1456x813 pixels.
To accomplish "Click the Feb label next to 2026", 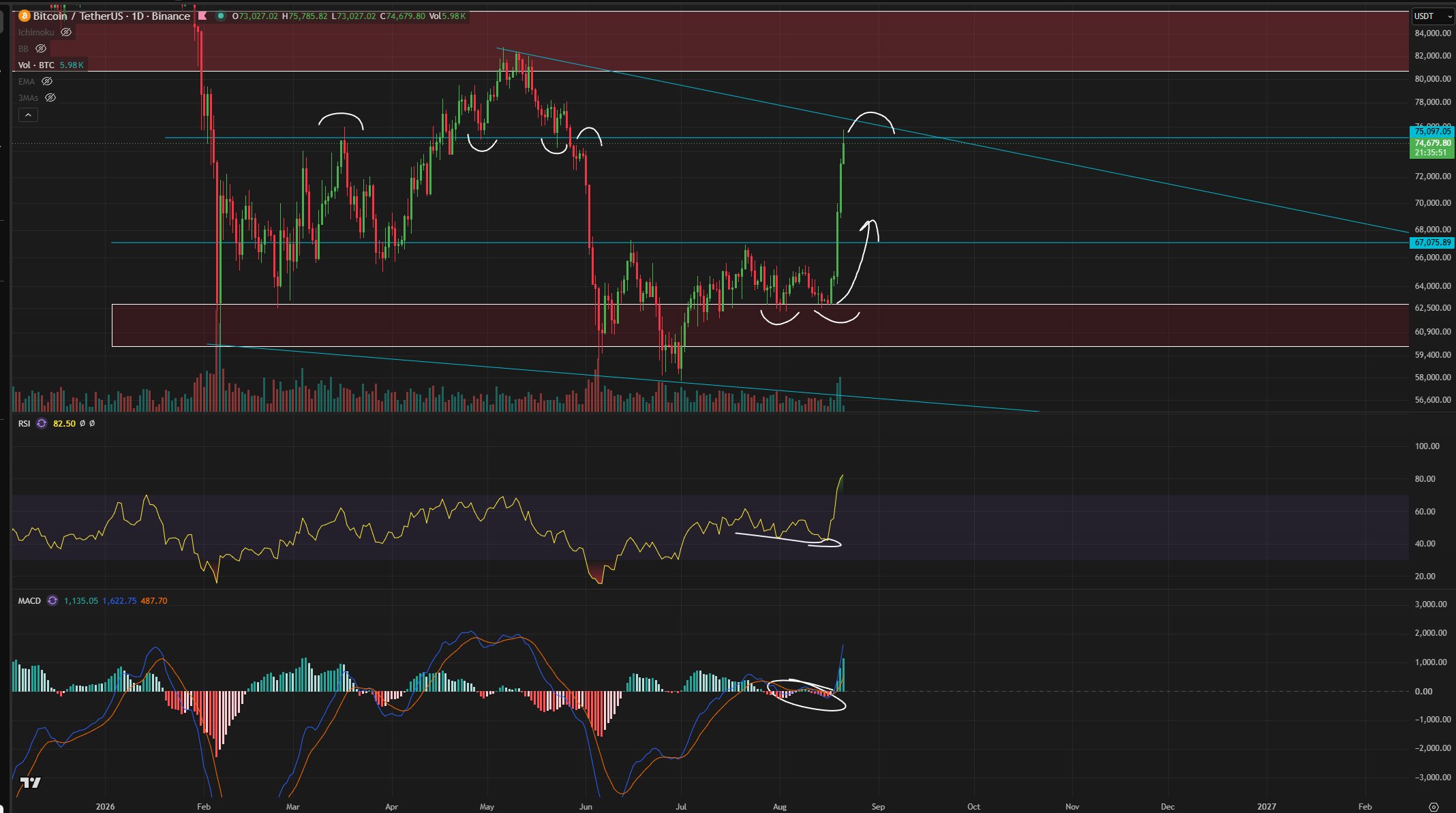I will coord(203,807).
